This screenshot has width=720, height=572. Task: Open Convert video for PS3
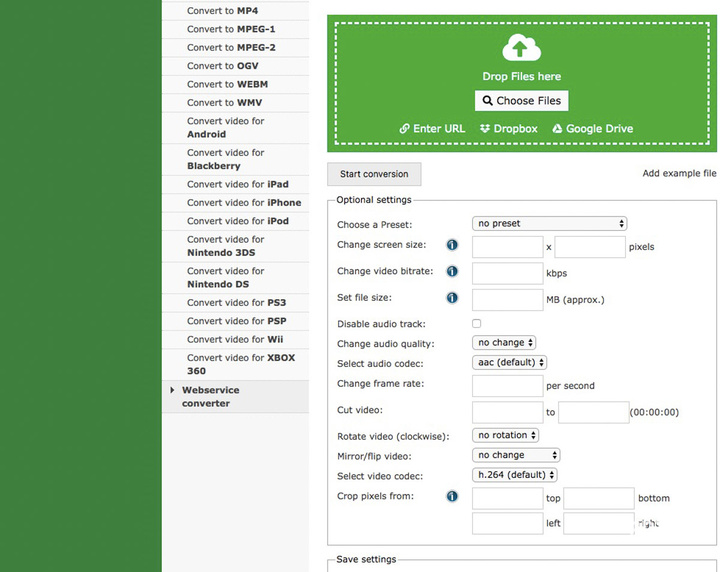click(236, 303)
